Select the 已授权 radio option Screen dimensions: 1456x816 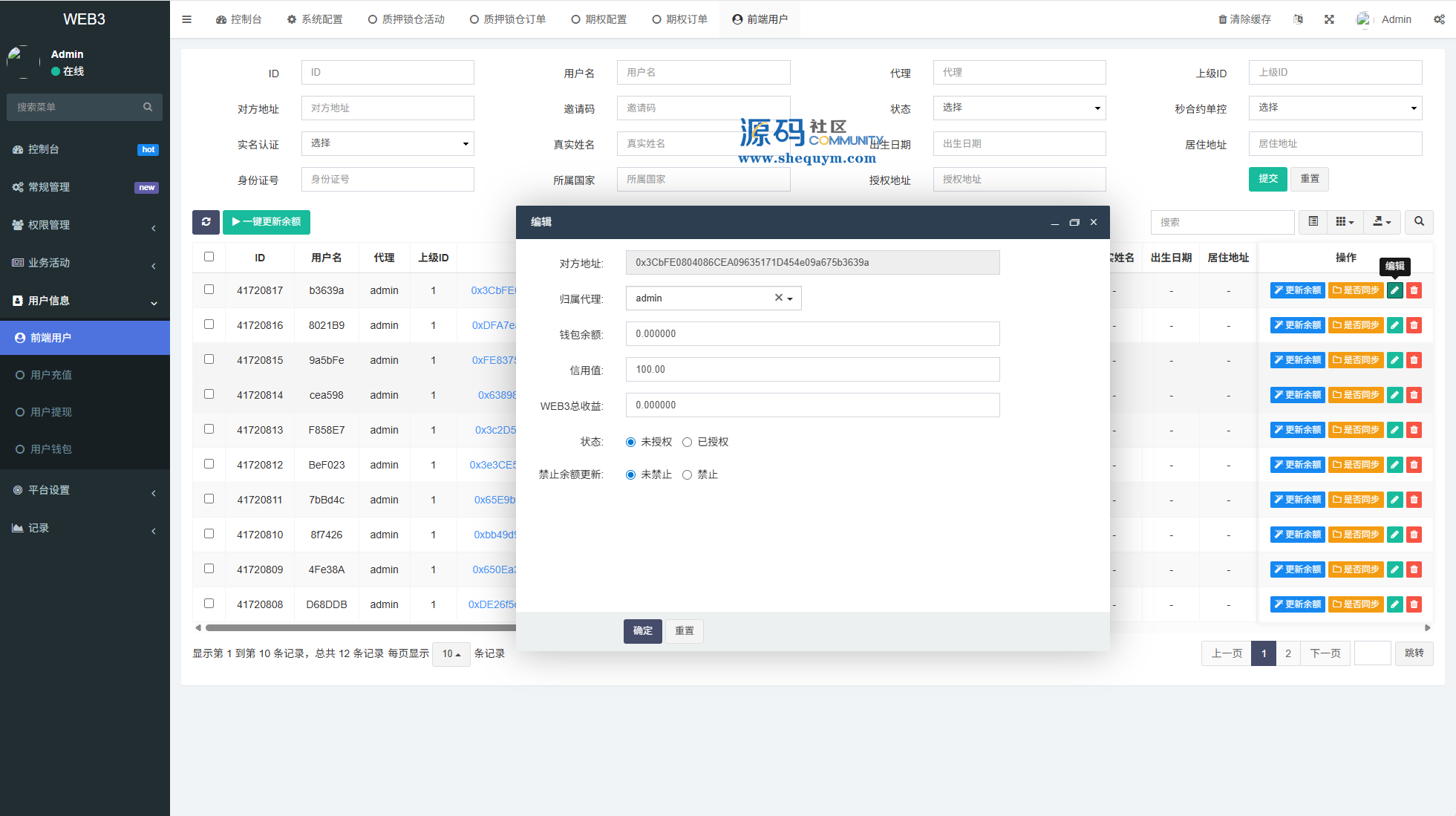pyautogui.click(x=688, y=443)
